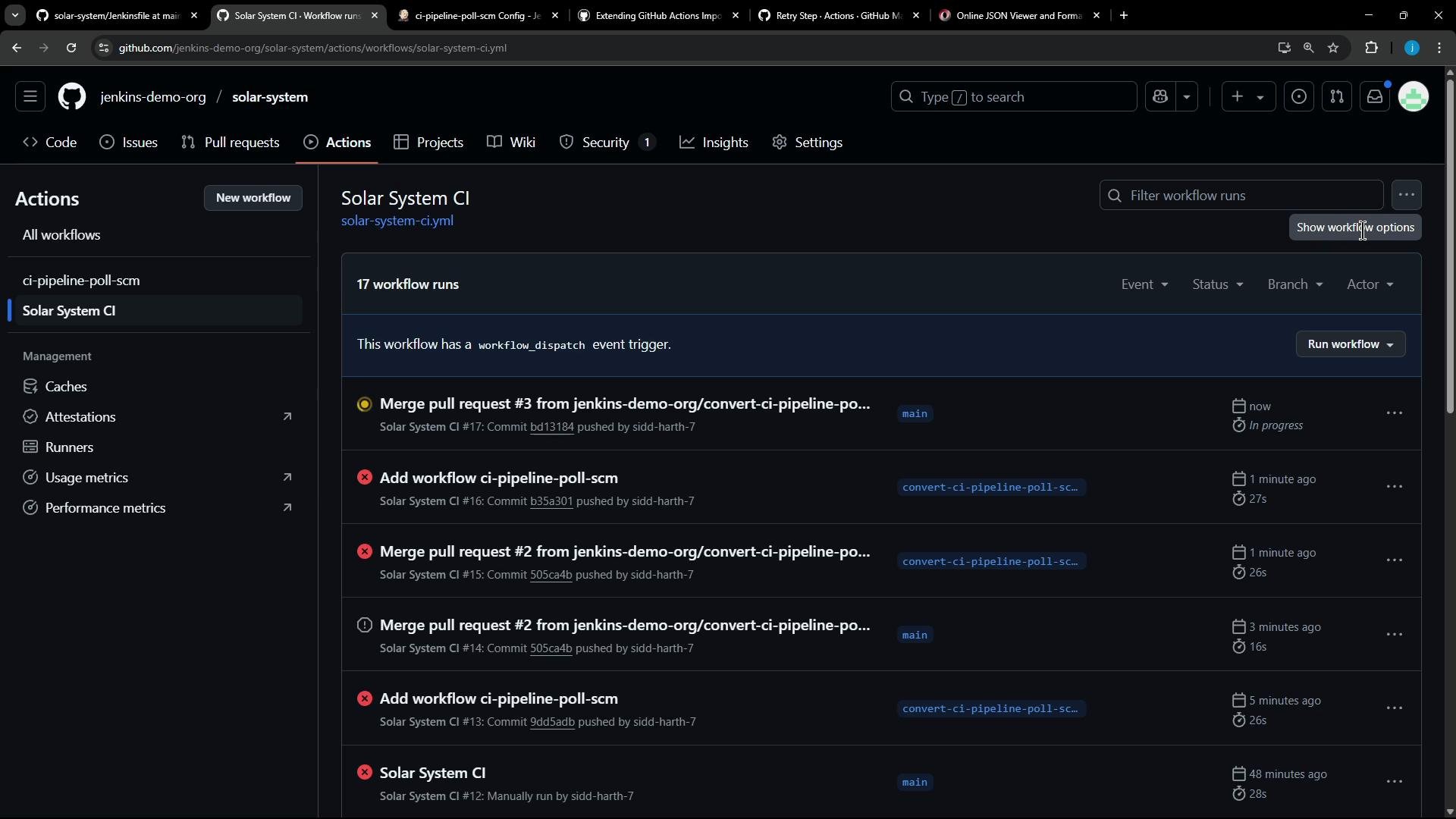
Task: Open the Copilot chat icon
Action: pos(1160,97)
